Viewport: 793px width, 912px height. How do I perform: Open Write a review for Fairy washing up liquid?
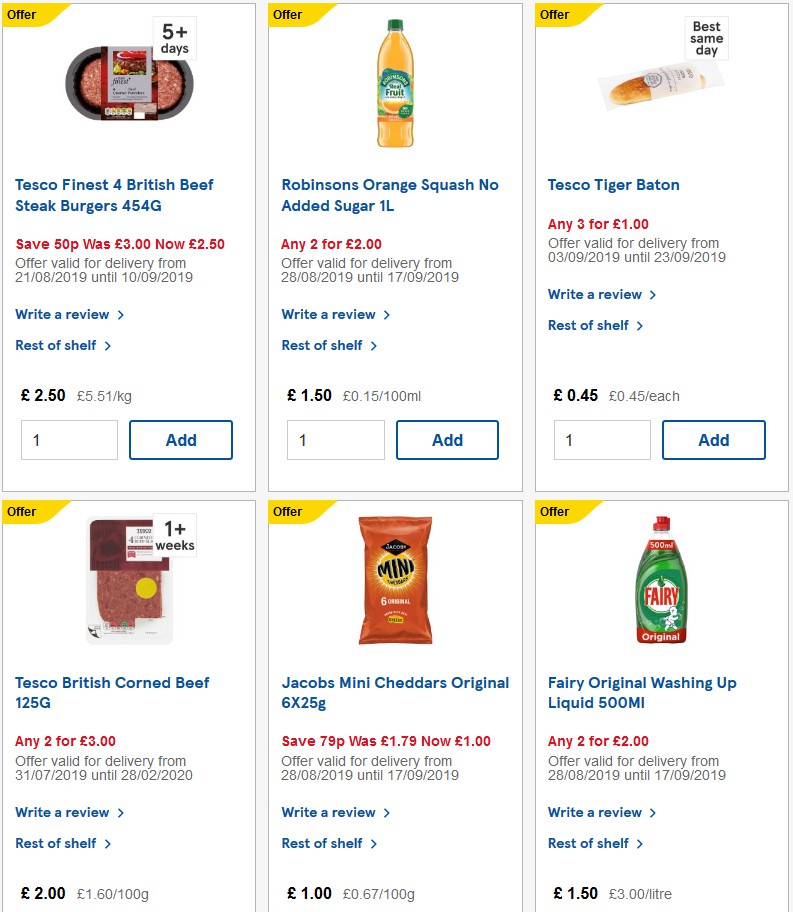click(x=595, y=812)
